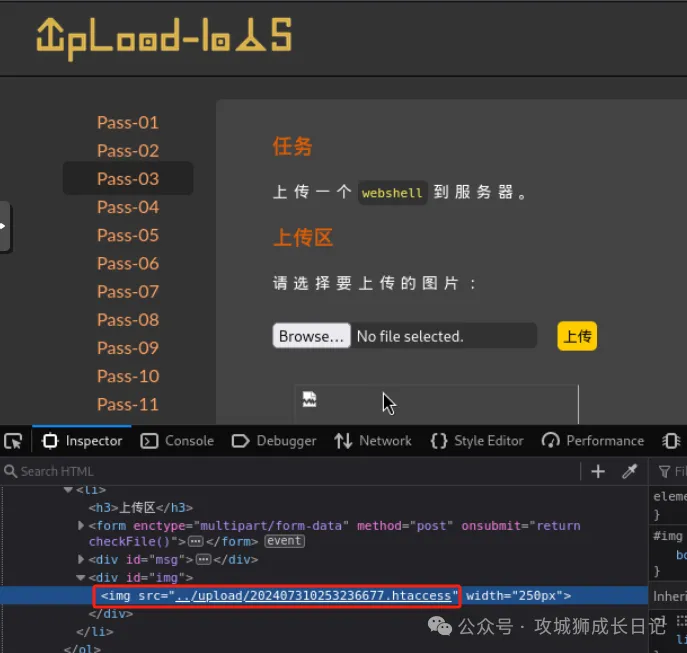This screenshot has height=653, width=687.
Task: Open the Style Editor tab
Action: click(476, 441)
